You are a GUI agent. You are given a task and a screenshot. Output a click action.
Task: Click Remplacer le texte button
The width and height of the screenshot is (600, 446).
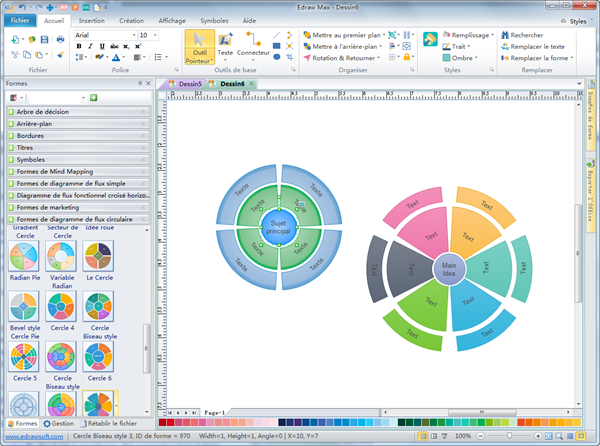(536, 46)
